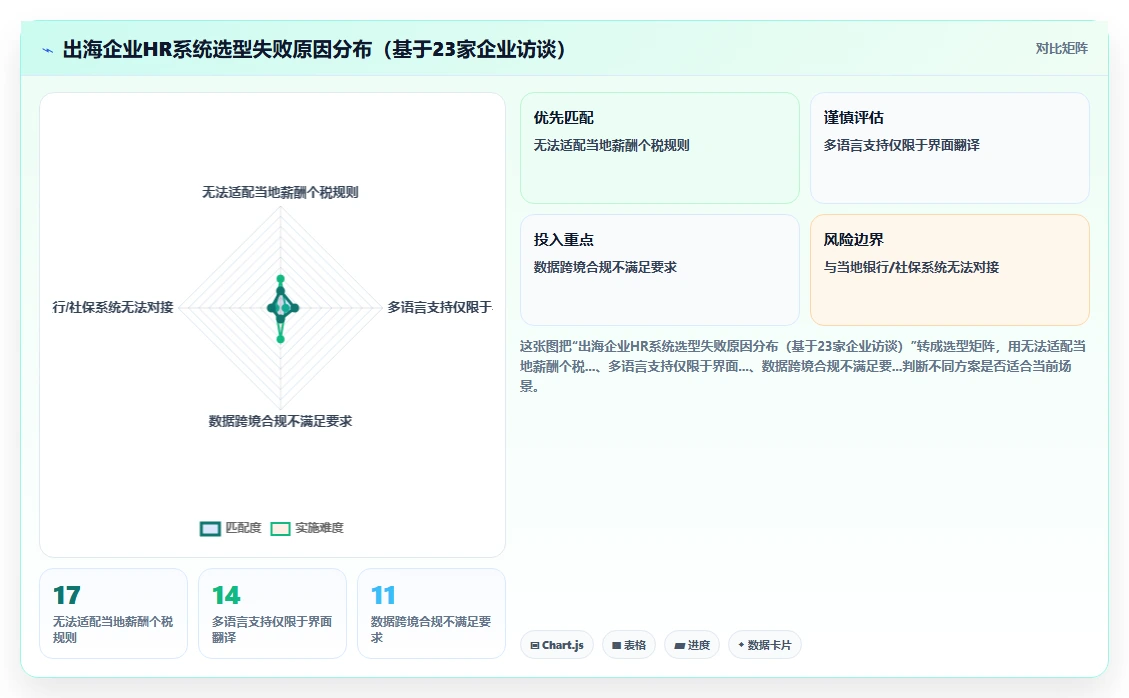
Task: Click the 表格 tag chip
Action: [x=629, y=645]
